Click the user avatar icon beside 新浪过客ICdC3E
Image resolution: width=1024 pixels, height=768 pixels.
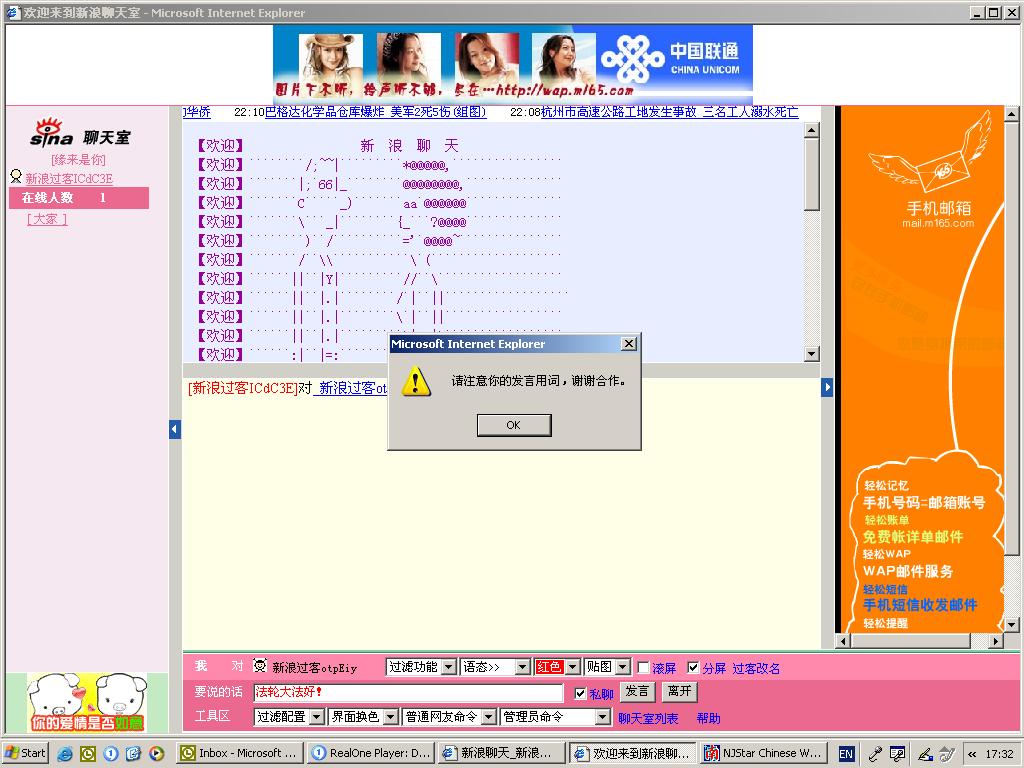pyautogui.click(x=16, y=176)
